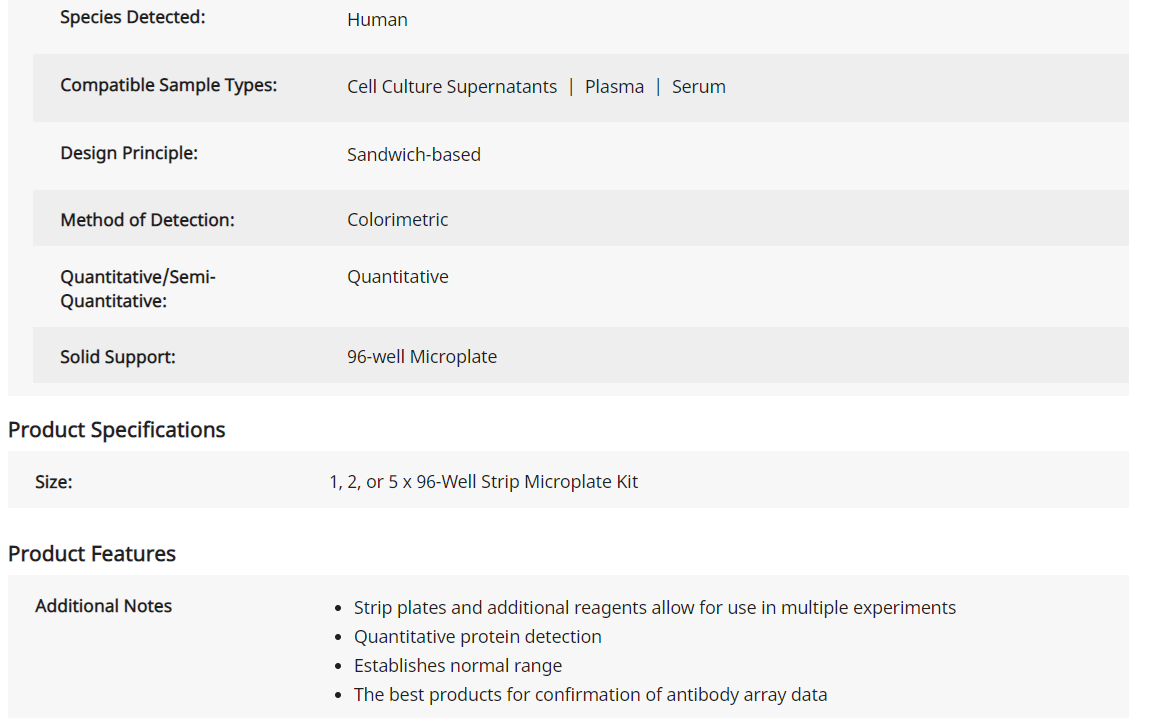Click the Quantitative/Semi-Quantitative label
Image resolution: width=1154 pixels, height=718 pixels.
pyautogui.click(x=138, y=289)
